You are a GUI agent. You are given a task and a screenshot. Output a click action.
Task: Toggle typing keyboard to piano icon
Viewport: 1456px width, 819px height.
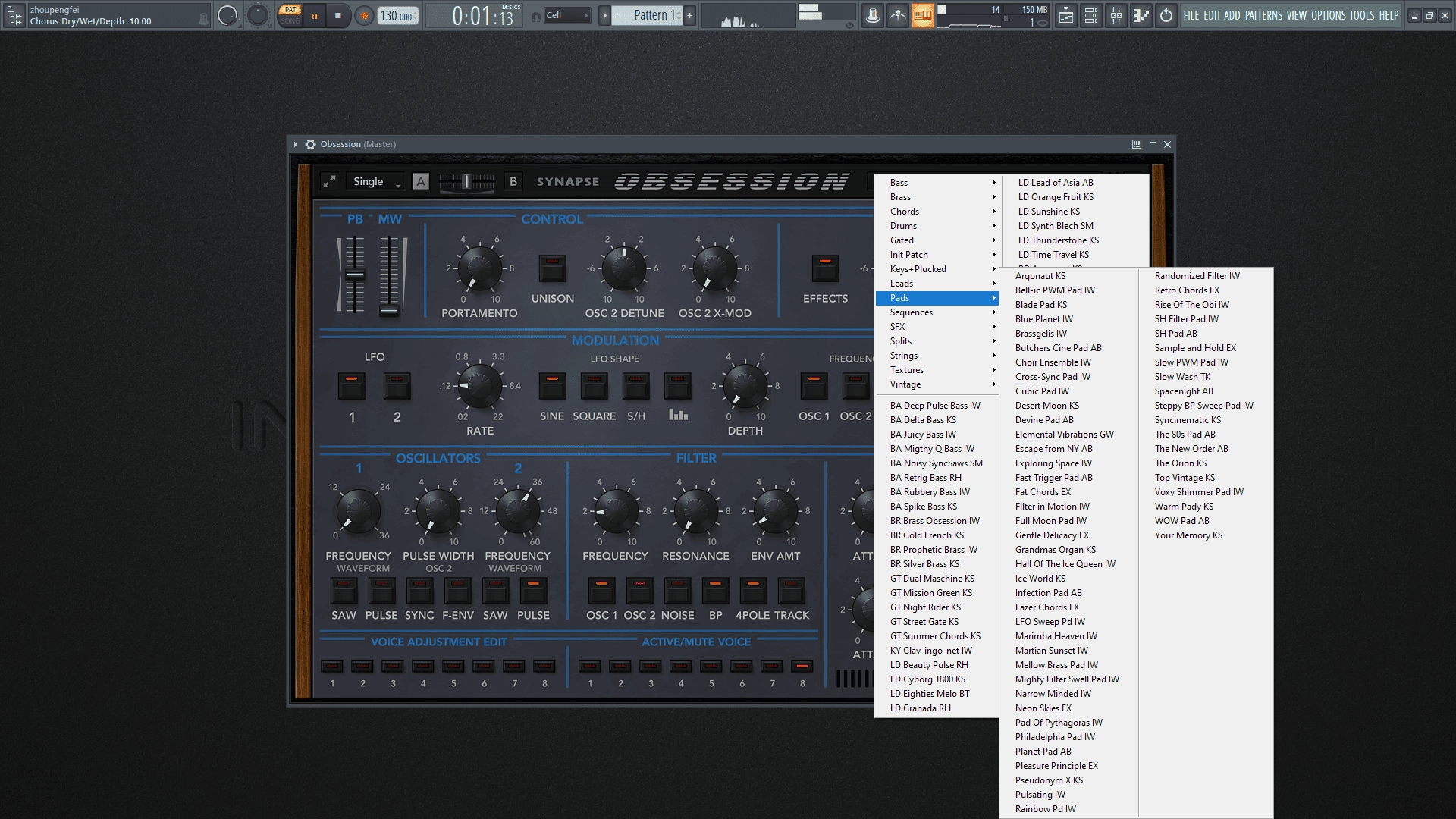pos(923,15)
